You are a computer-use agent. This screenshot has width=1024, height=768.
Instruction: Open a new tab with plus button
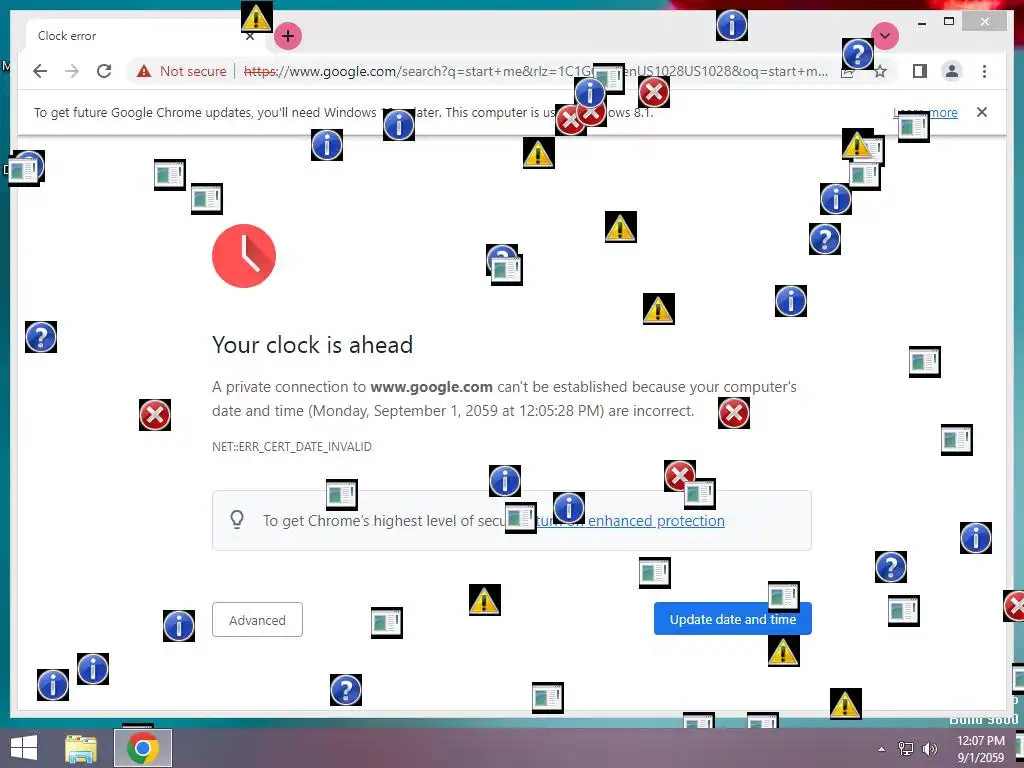point(288,36)
